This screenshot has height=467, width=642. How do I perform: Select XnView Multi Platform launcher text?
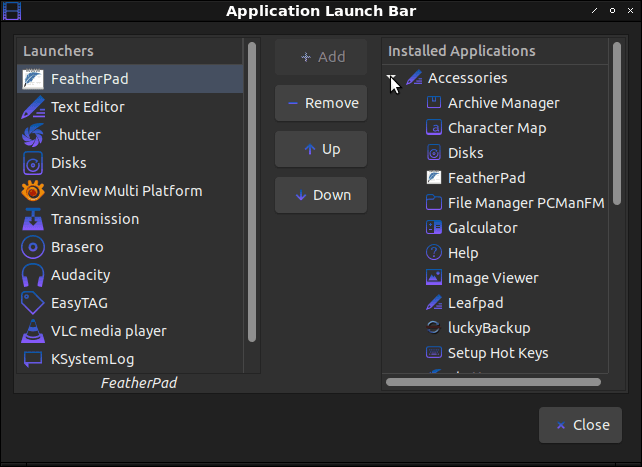(127, 191)
